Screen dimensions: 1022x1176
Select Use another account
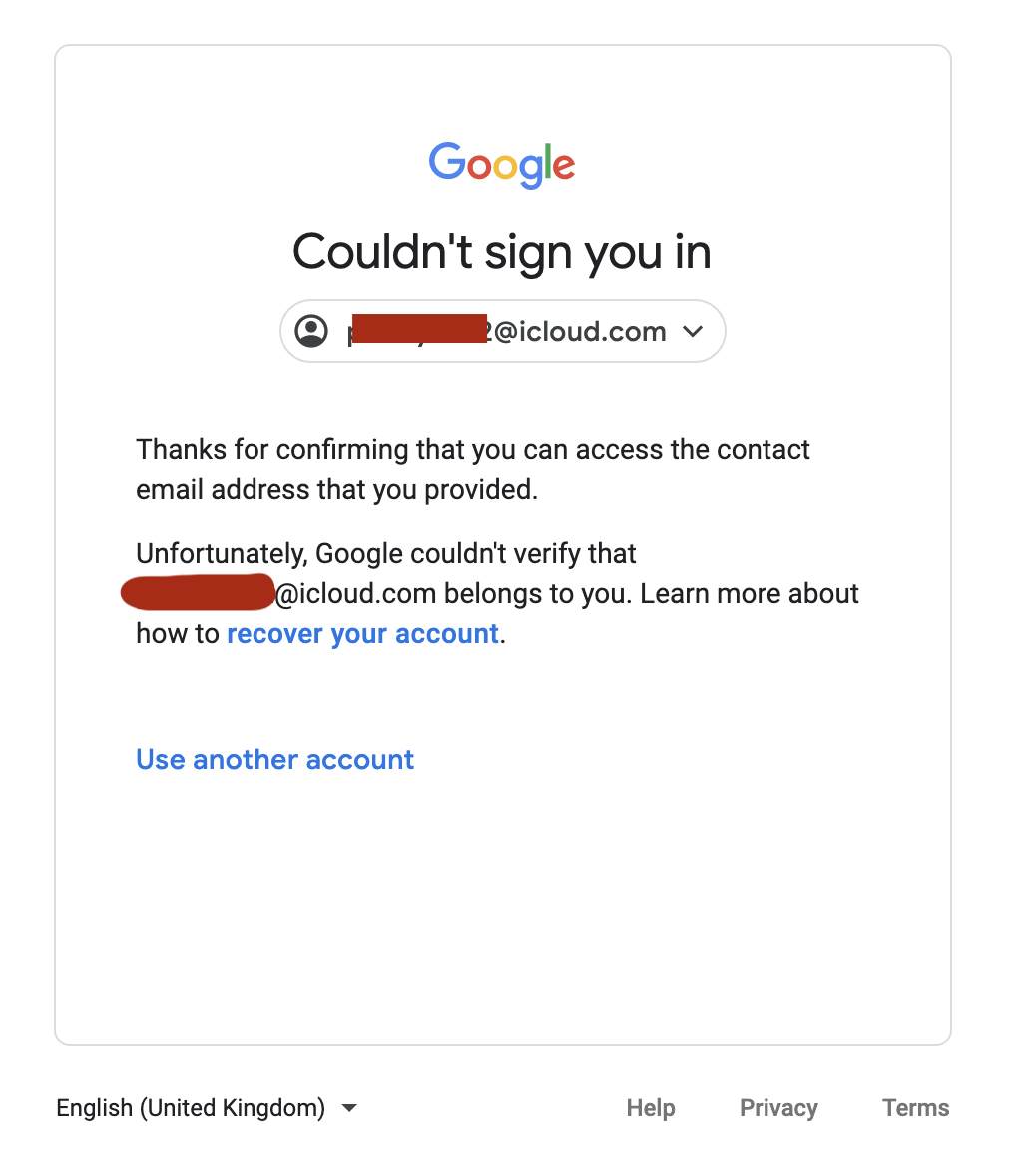coord(274,759)
